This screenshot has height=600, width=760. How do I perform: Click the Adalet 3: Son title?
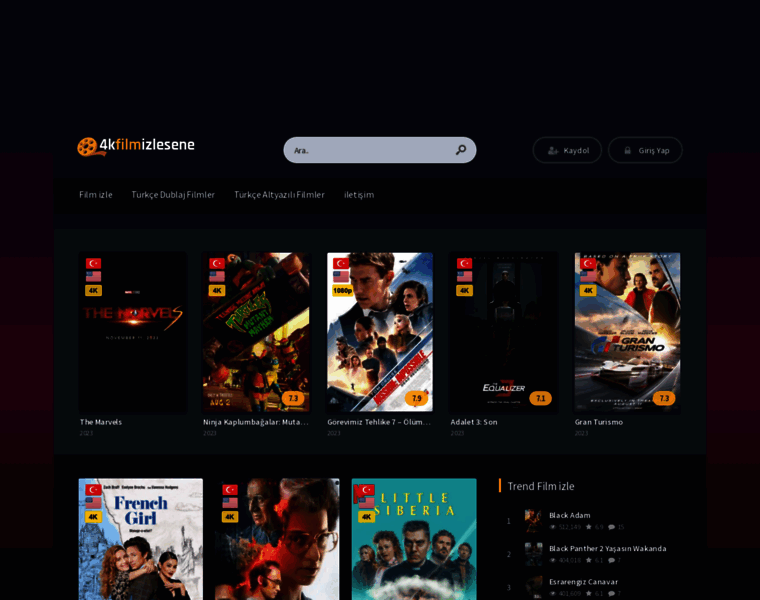pos(474,422)
